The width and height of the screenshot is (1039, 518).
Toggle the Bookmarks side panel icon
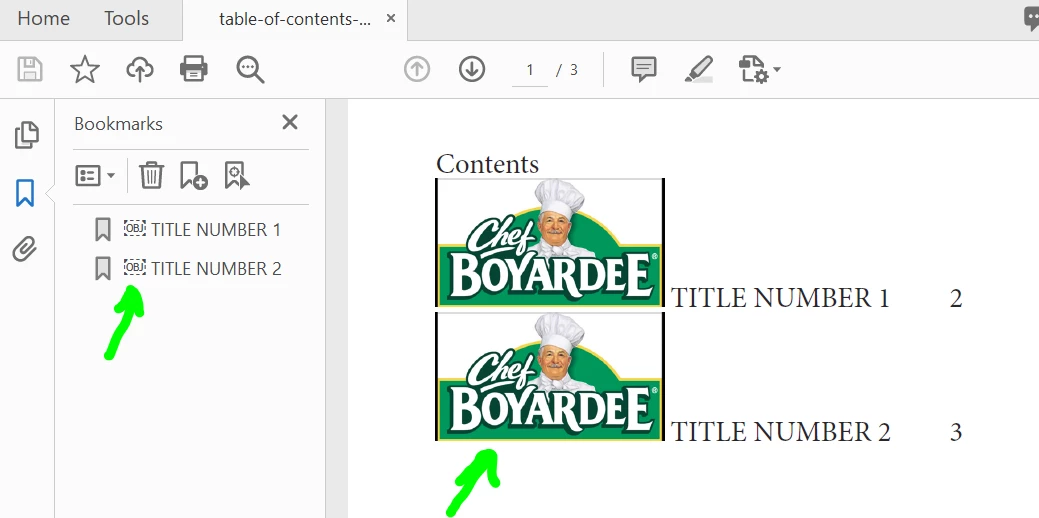coord(25,193)
